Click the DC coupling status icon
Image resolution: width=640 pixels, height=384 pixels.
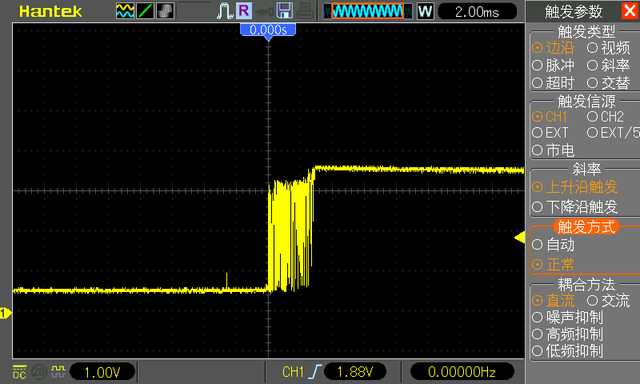[x=19, y=372]
